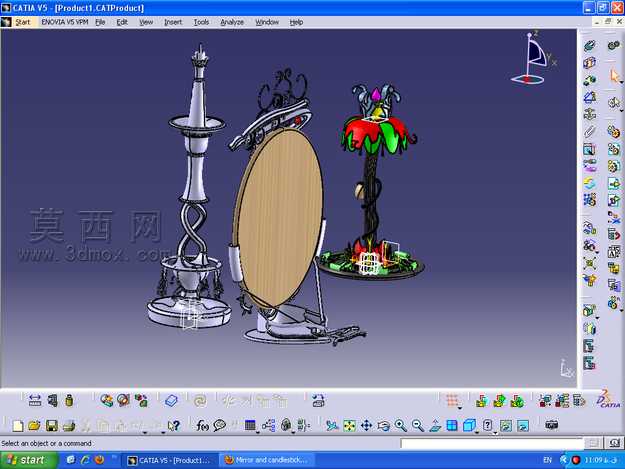
Task: Click the Assembly Design workbench icon
Action: coord(614,45)
